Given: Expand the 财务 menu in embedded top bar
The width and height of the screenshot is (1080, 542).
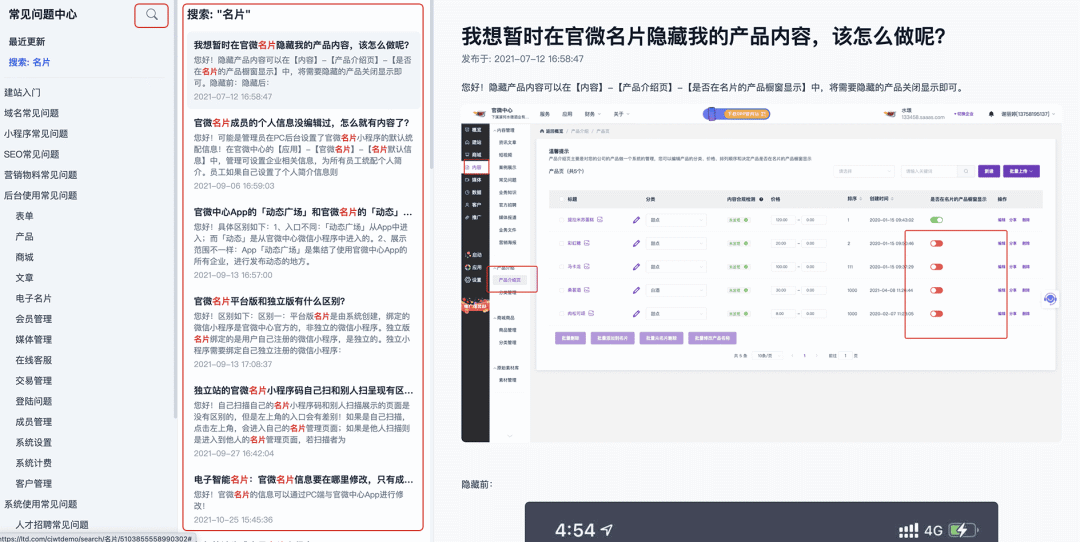Looking at the screenshot, I should pyautogui.click(x=593, y=114).
